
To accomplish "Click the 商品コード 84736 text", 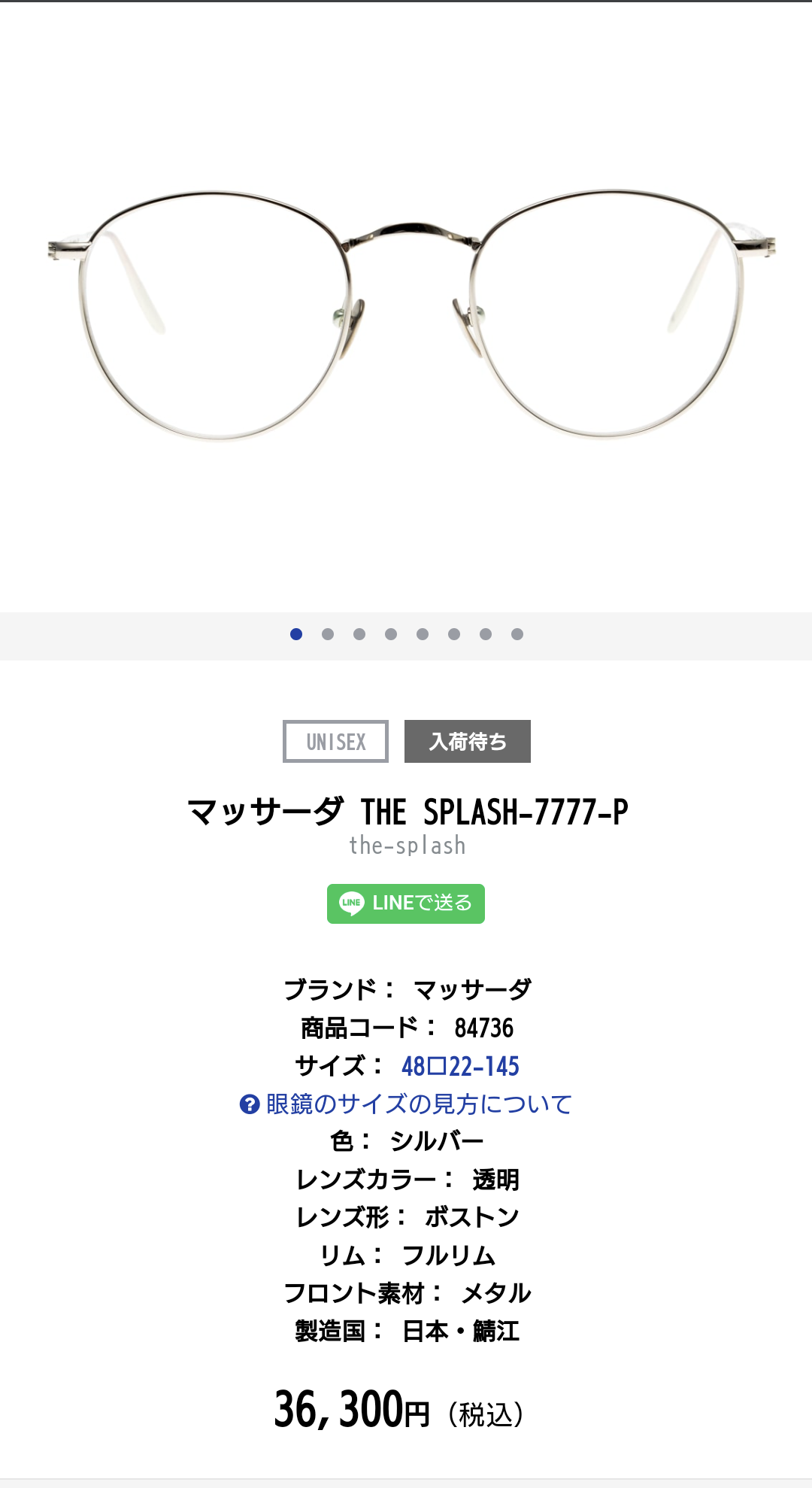I will coord(408,1028).
